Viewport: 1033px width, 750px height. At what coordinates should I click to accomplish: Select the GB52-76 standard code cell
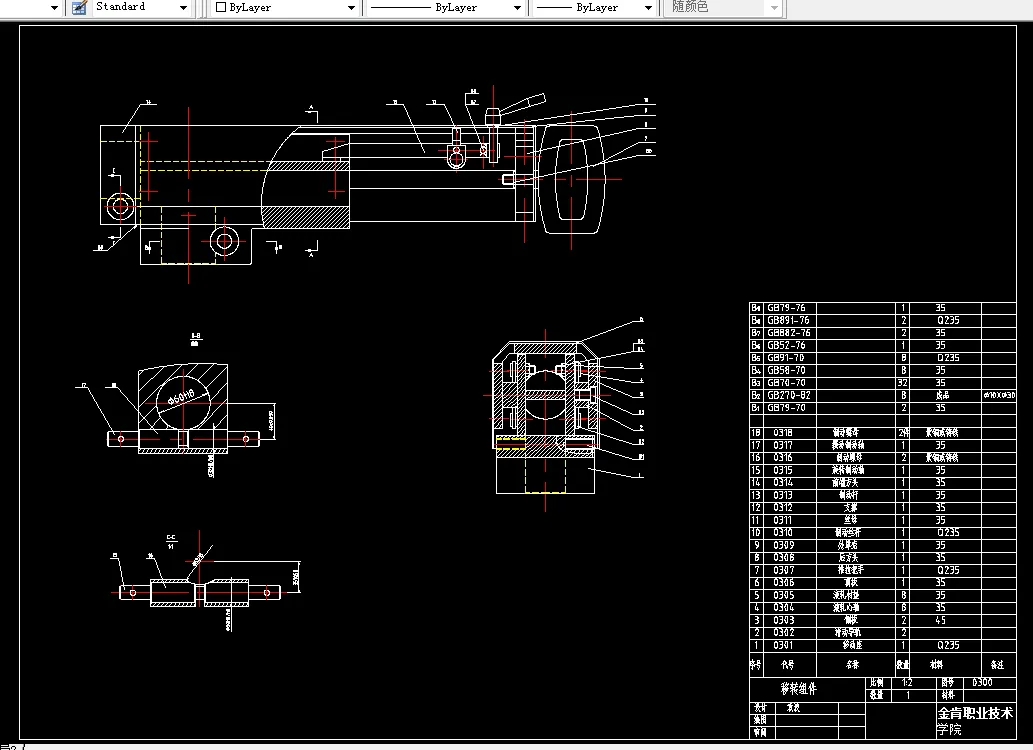pyautogui.click(x=786, y=345)
